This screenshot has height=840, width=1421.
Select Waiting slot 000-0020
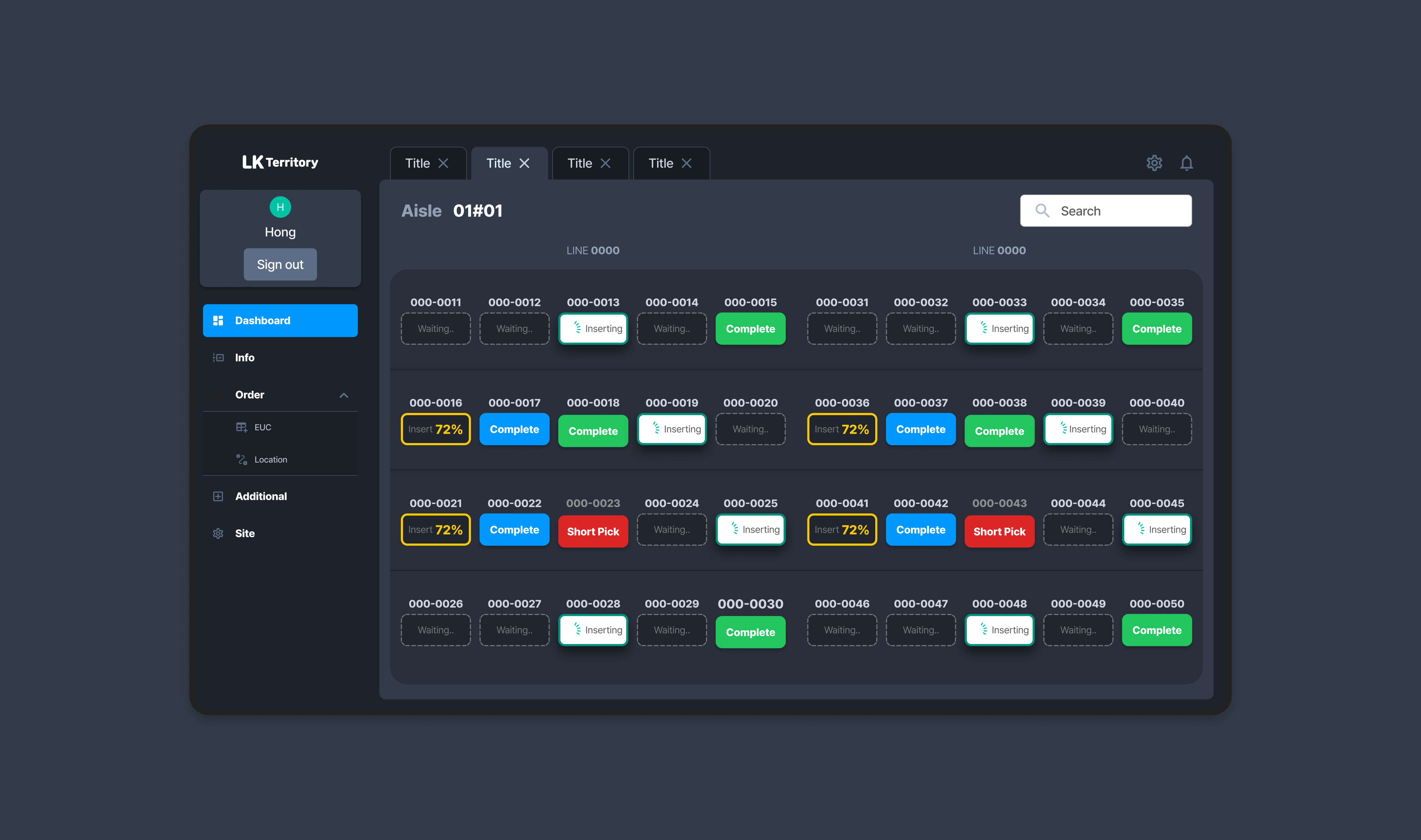(x=750, y=429)
